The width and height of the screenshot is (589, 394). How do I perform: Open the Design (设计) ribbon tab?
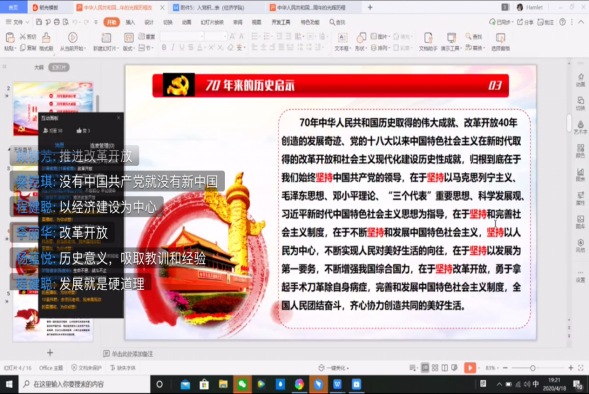[149, 22]
